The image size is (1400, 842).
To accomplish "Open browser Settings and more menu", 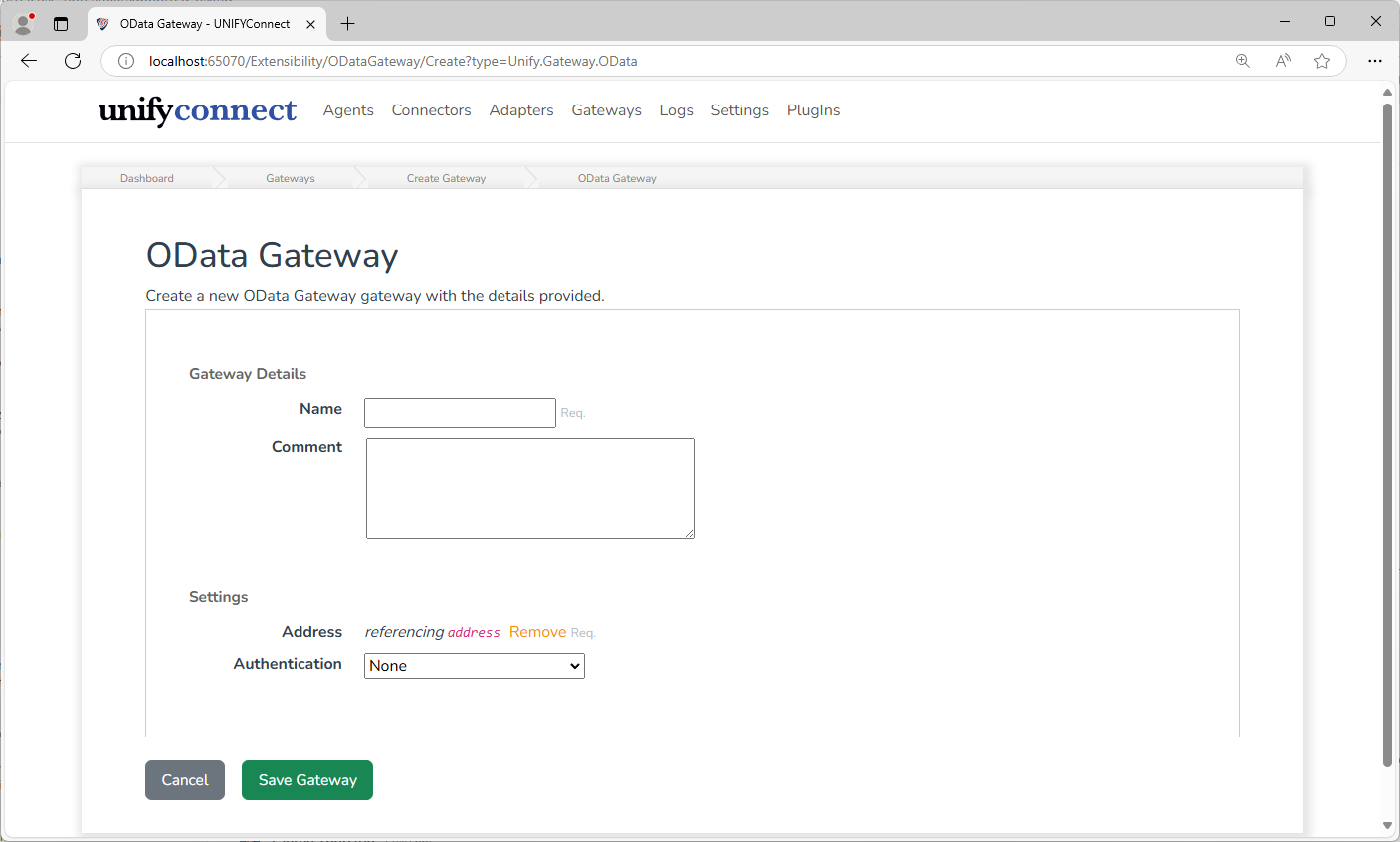I will pyautogui.click(x=1375, y=61).
